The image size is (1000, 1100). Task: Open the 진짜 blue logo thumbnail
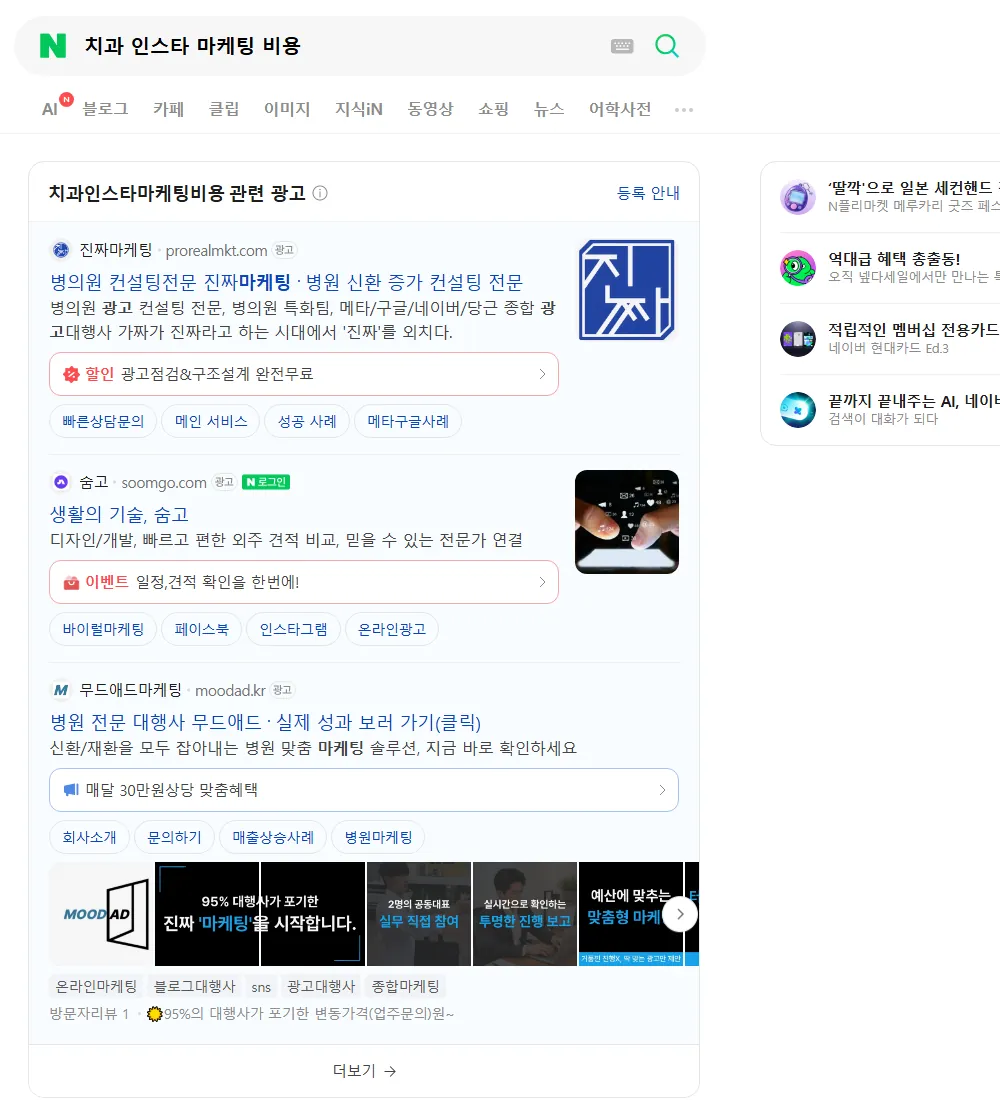[627, 290]
